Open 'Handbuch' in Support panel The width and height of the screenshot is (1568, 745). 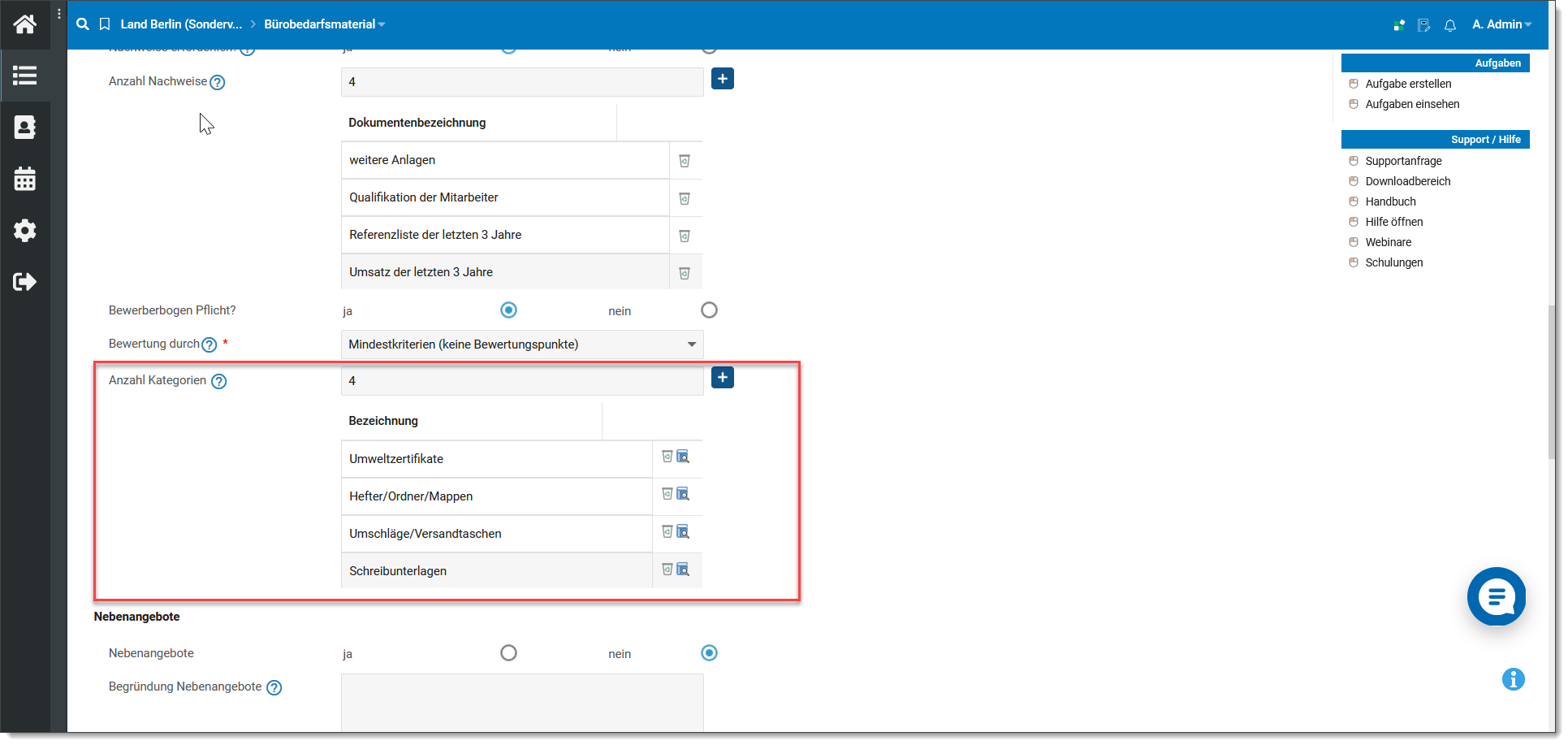click(1390, 201)
